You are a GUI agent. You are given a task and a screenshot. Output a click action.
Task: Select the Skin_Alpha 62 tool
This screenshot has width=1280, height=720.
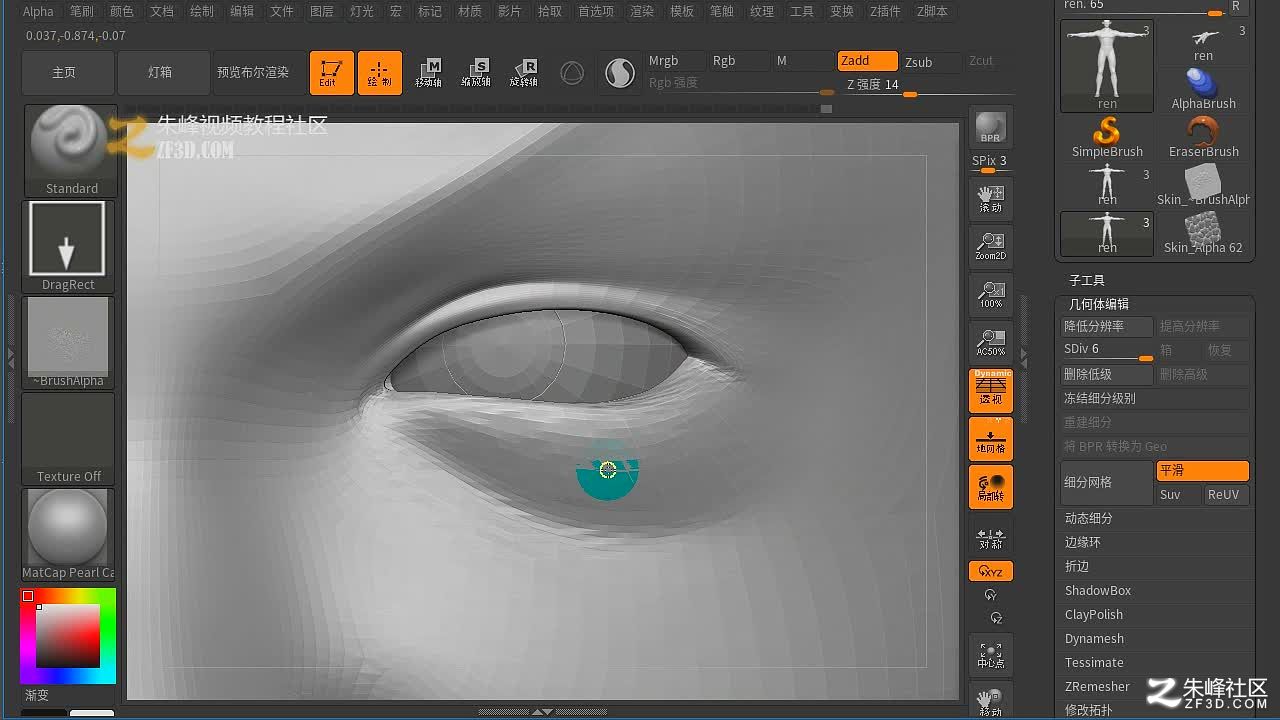(x=1204, y=233)
